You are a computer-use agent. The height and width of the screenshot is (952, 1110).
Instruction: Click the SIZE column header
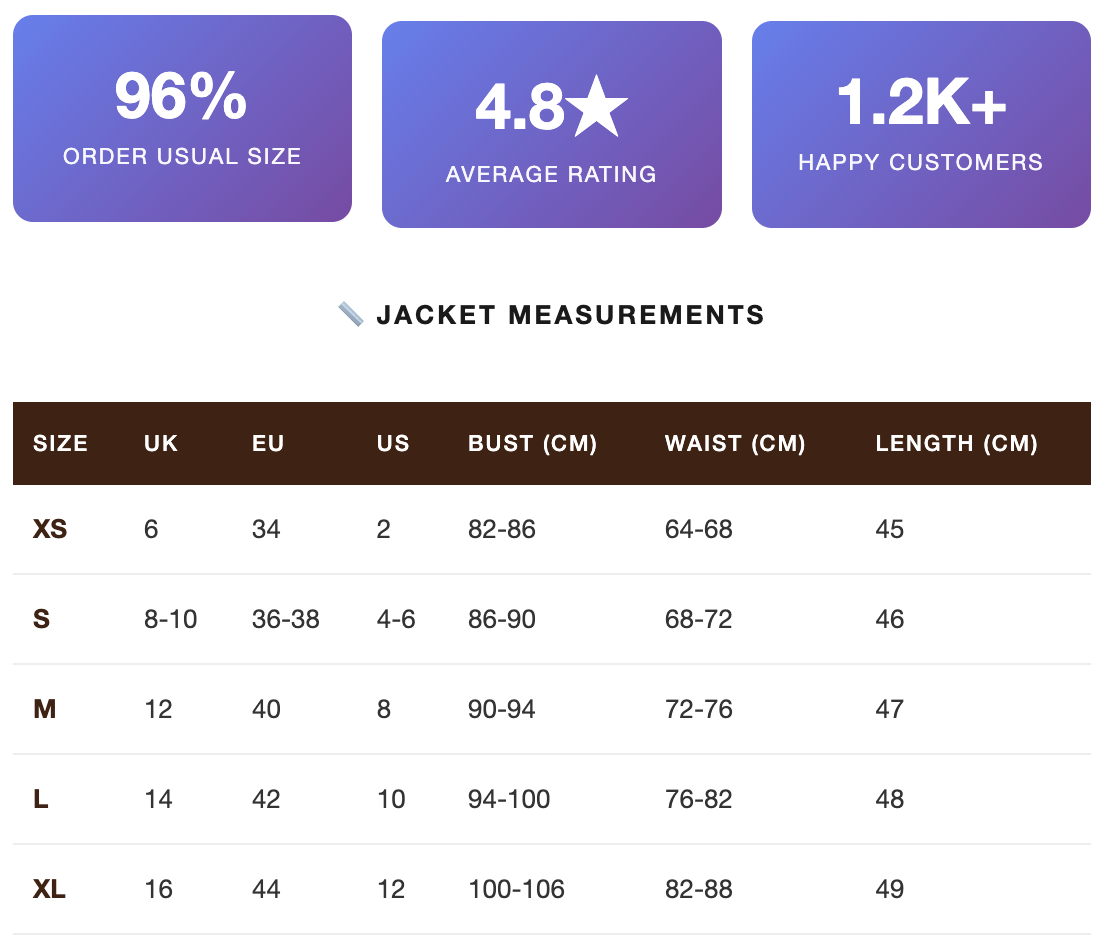point(61,443)
